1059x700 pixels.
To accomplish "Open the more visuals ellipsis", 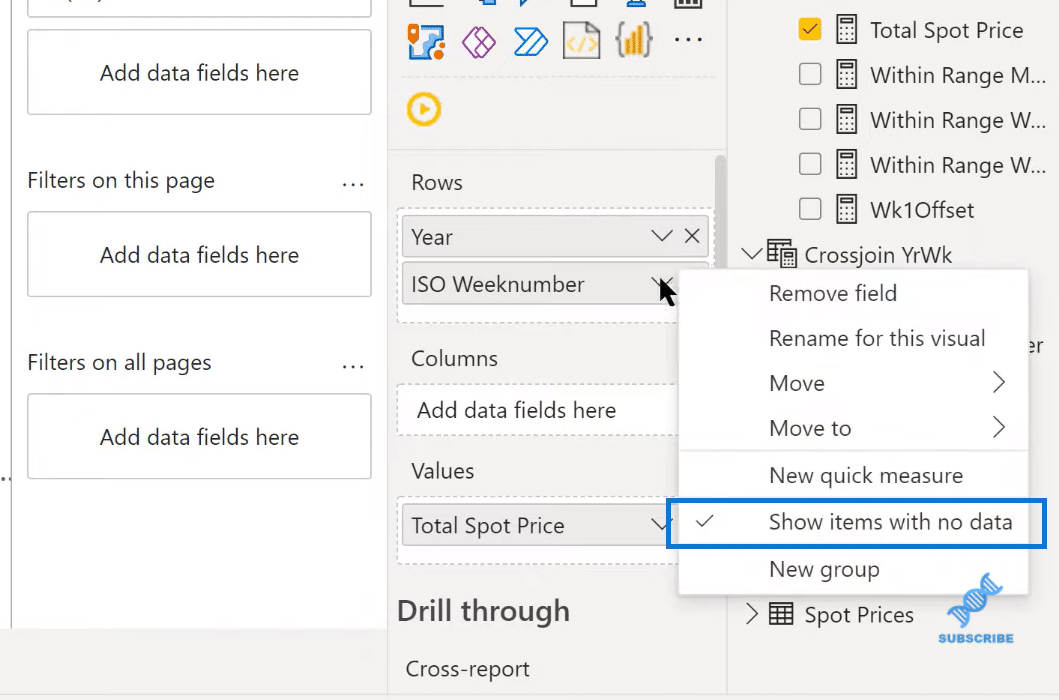I will pyautogui.click(x=688, y=40).
